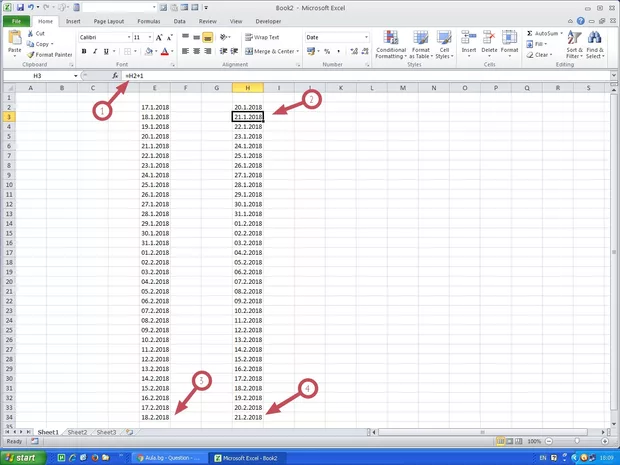Viewport: 620px width, 465px height.
Task: Toggle Bold formatting
Action: coord(83,51)
